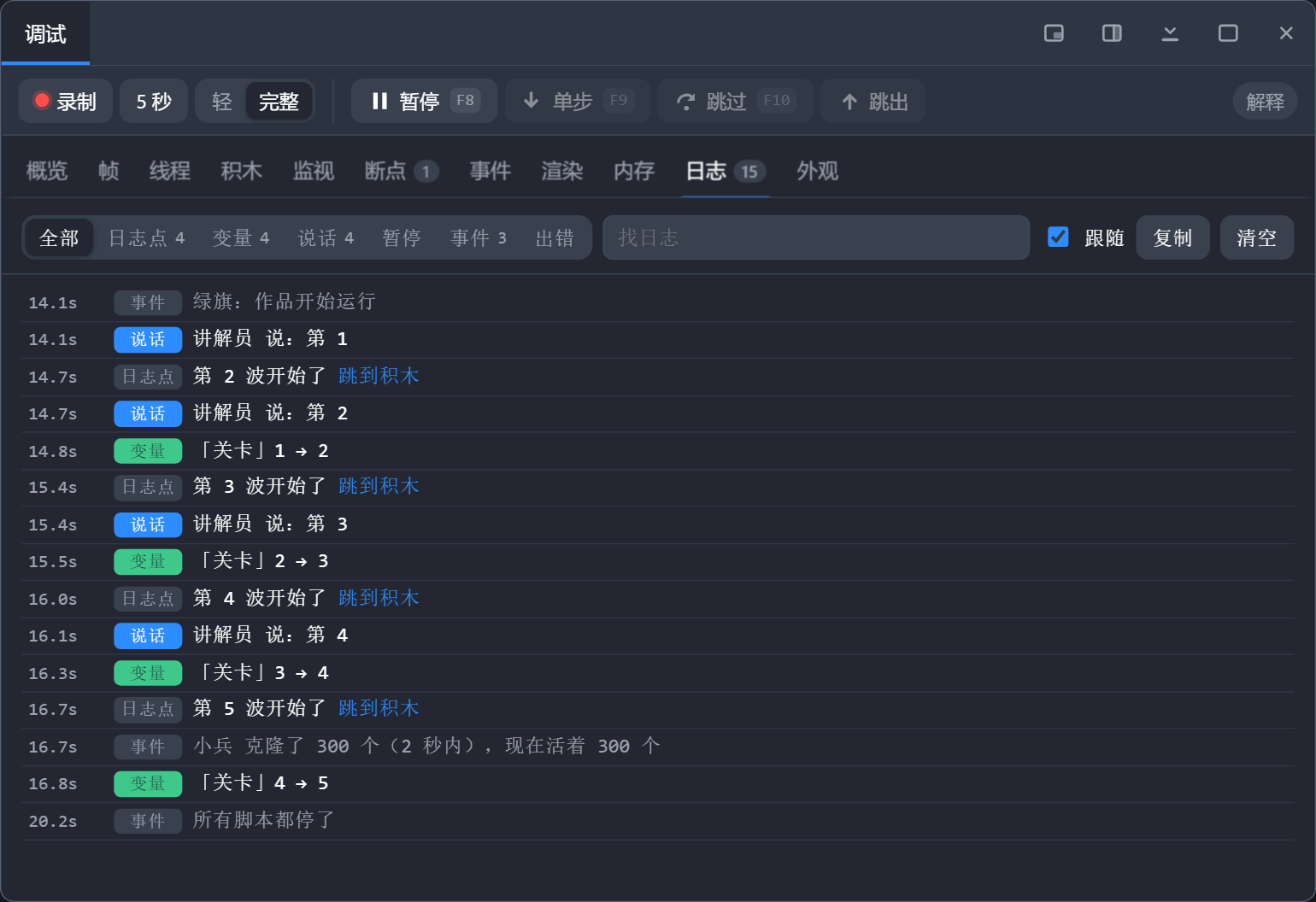This screenshot has width=1316, height=902.
Task: Select log row 讲解员 说：第 3
Action: pyautogui.click(x=658, y=524)
